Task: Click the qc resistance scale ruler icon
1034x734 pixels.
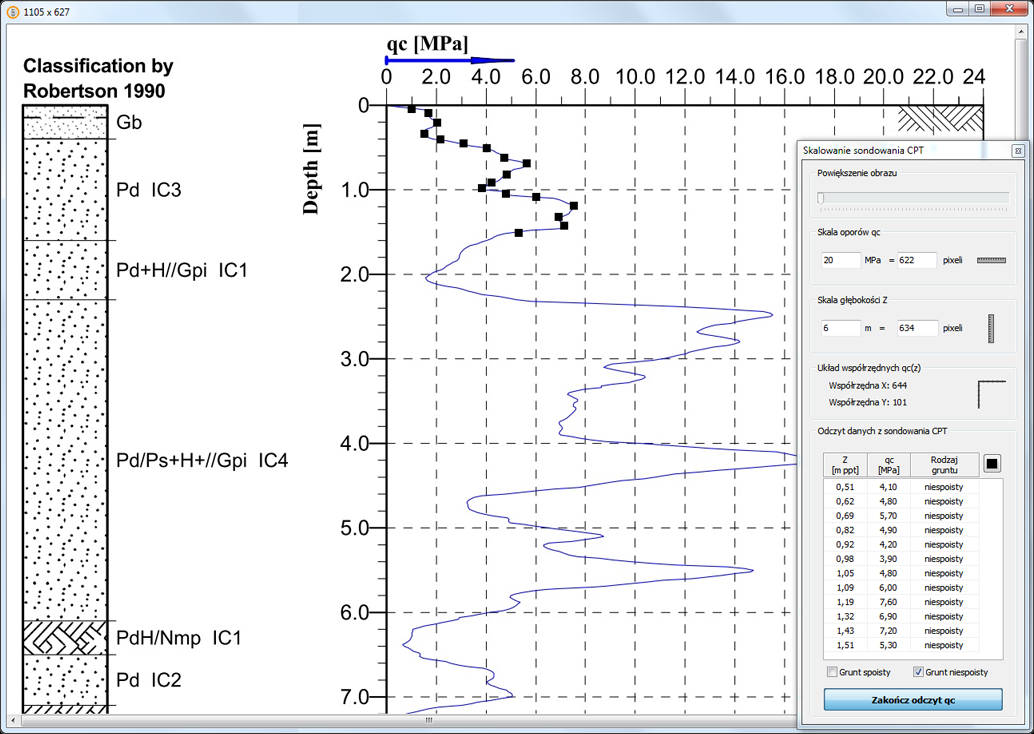Action: point(991,260)
